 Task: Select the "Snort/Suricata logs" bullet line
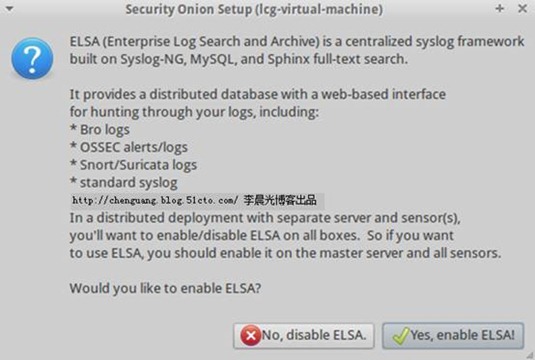pyautogui.click(x=133, y=165)
